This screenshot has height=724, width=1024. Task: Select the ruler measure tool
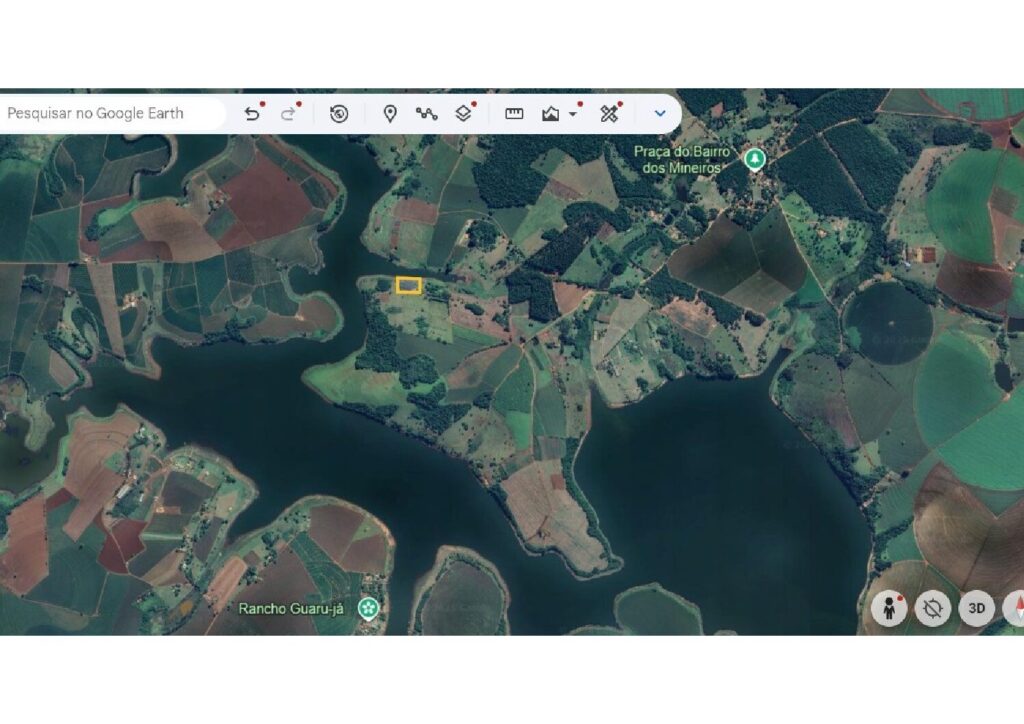514,114
